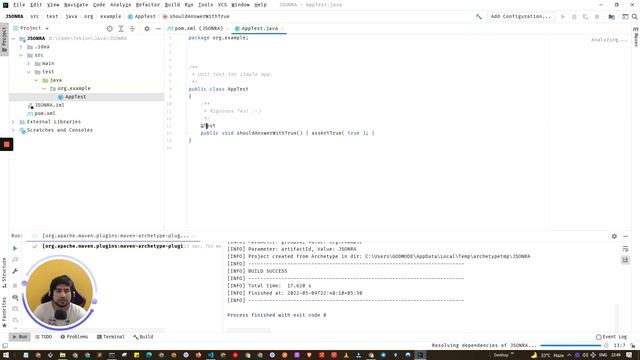Viewport: 640px width, 360px height.
Task: Click the 'Analyzing...' inspection status
Action: (x=609, y=40)
